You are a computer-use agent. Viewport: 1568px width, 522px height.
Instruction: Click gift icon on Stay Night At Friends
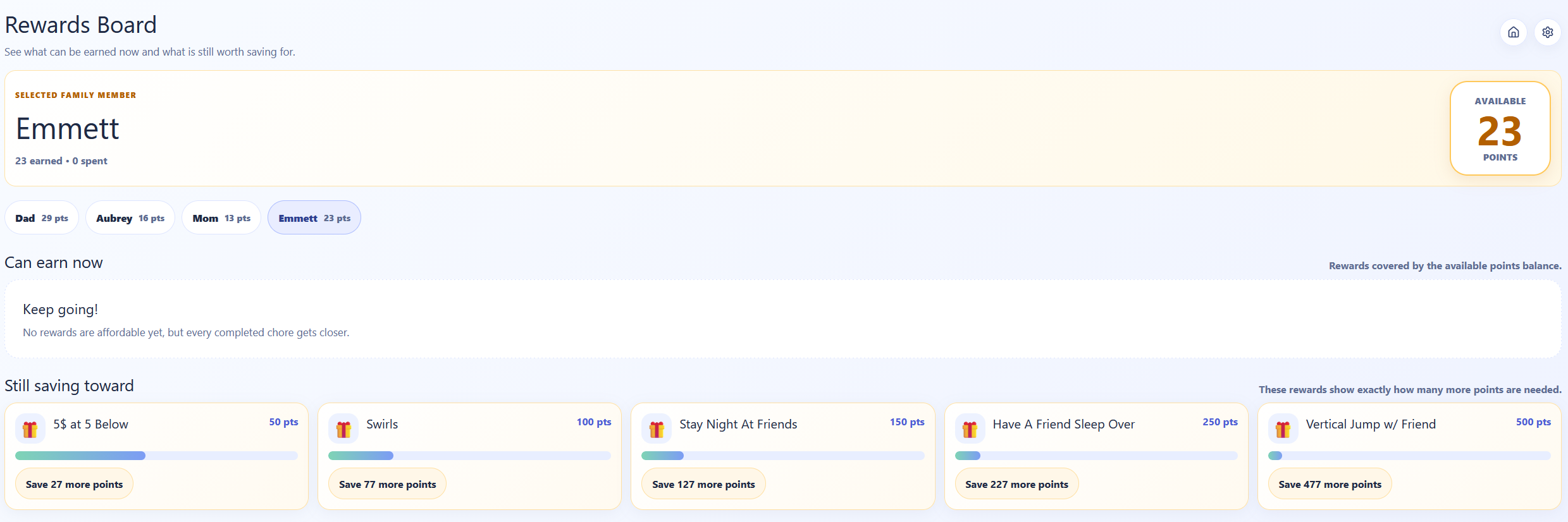[x=657, y=429]
